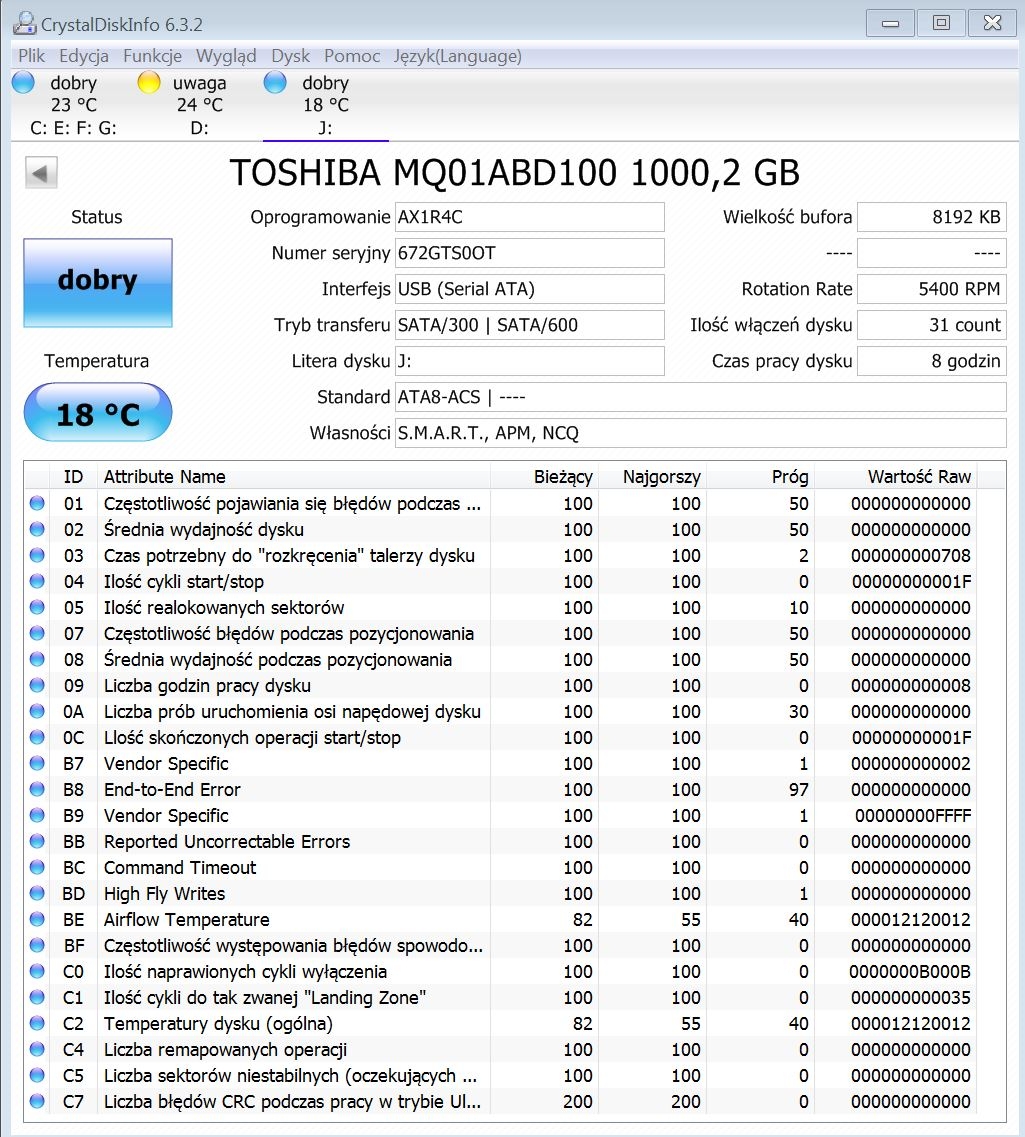This screenshot has width=1025, height=1137.
Task: Click power-on hours value 8 godzin
Action: click(x=931, y=361)
